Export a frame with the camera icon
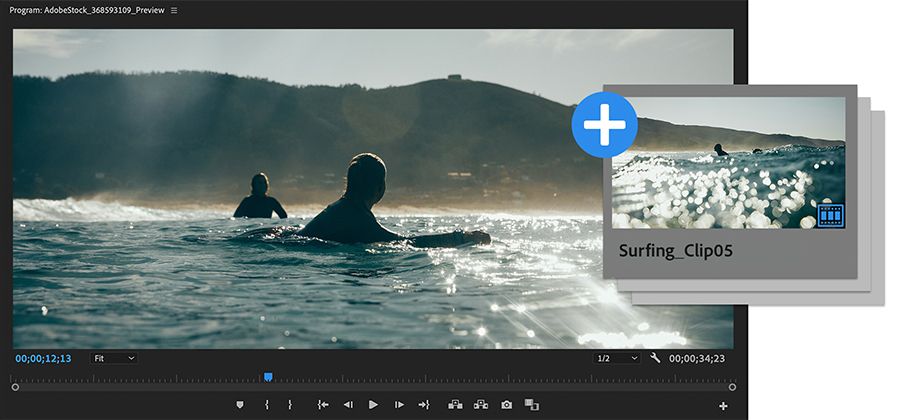The image size is (900, 420). pos(507,405)
